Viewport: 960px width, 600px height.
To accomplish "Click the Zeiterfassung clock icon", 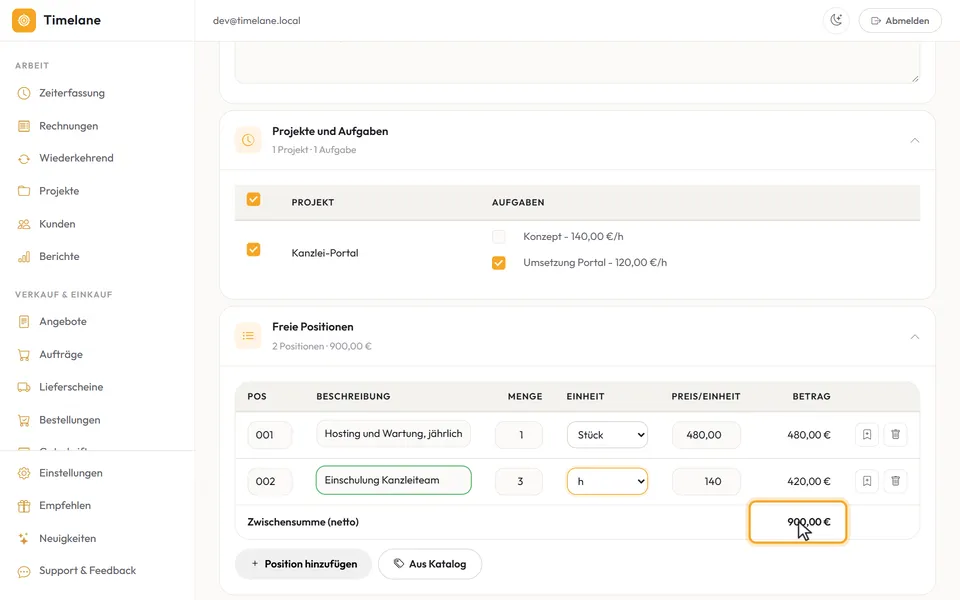I will pos(24,93).
